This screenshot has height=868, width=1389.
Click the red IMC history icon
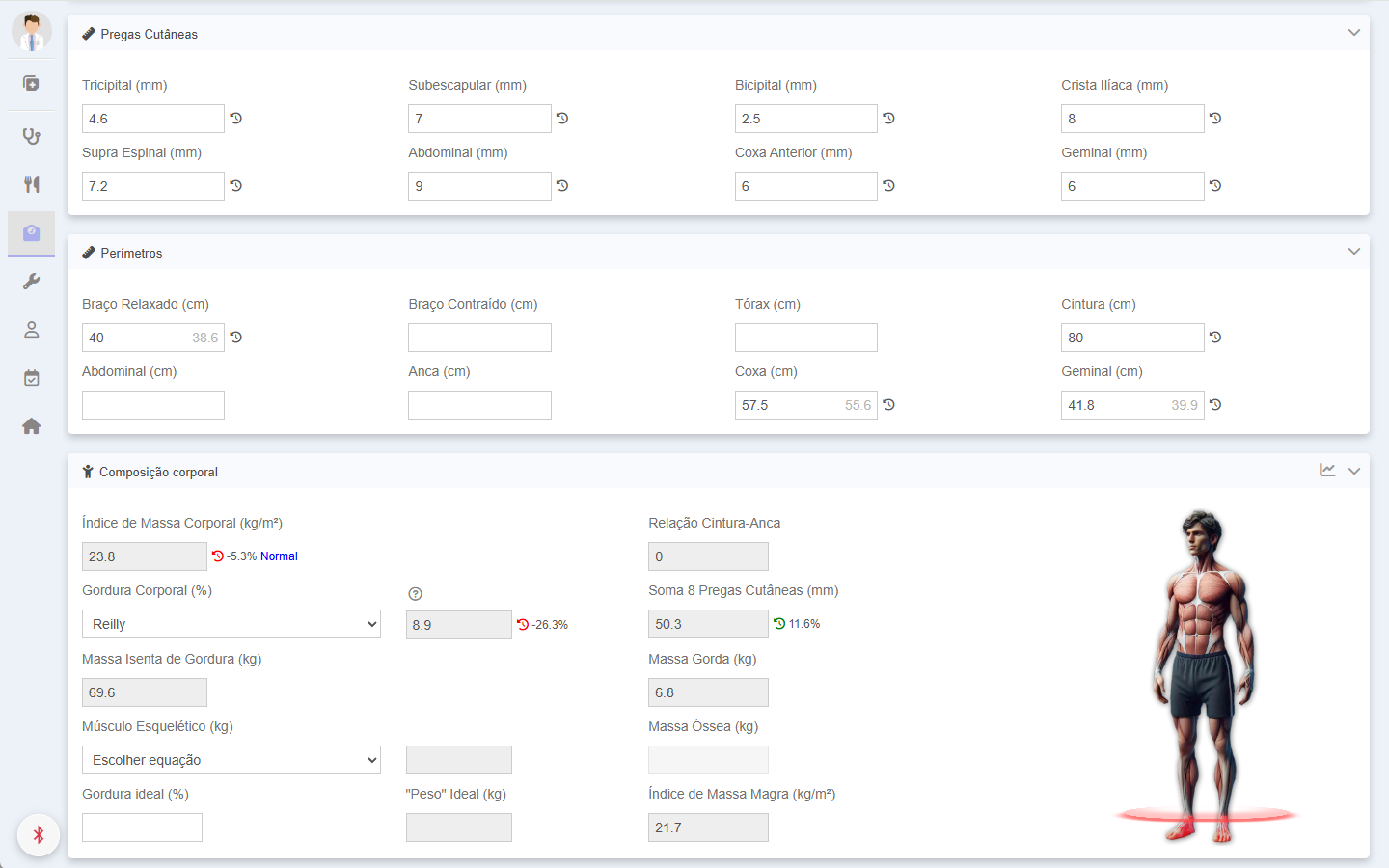(218, 556)
